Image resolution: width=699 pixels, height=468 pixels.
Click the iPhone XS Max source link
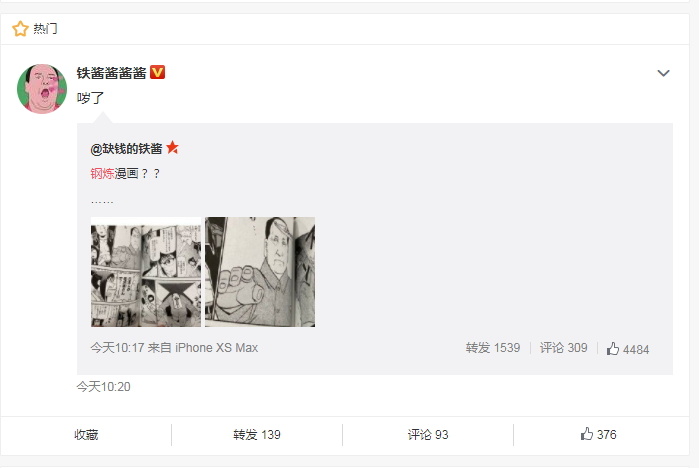coord(216,348)
